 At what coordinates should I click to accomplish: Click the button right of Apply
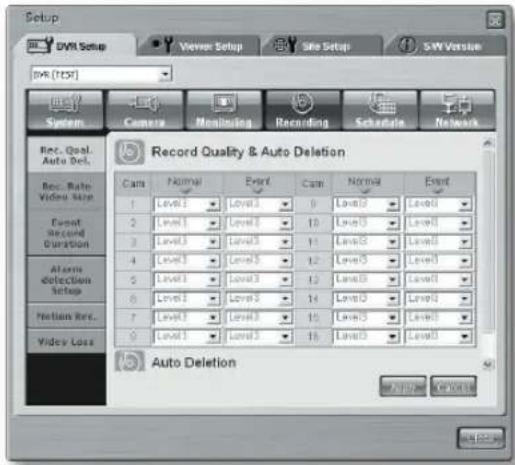click(x=453, y=387)
